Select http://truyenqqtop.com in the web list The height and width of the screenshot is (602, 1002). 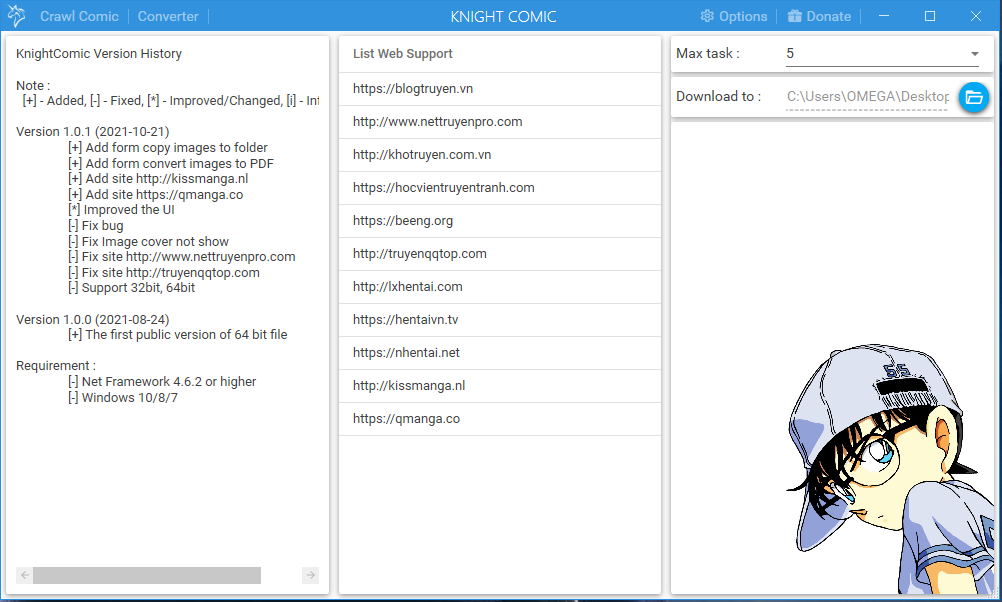(x=500, y=254)
